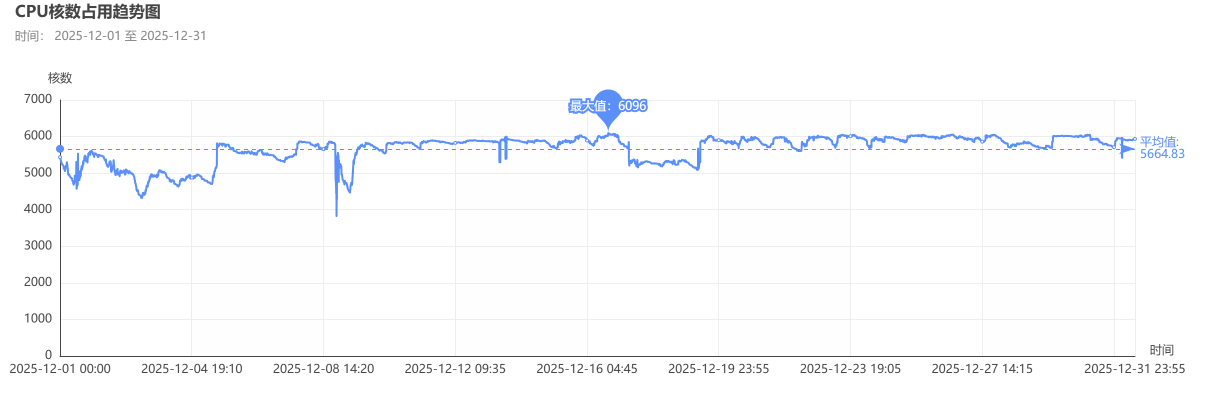Select the chart title CPU核数占用趋势图
This screenshot has height=401, width=1215.
(88, 12)
